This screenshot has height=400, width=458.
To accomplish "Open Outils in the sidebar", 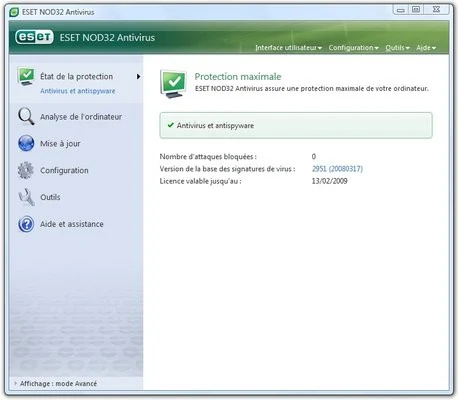I will tap(50, 197).
